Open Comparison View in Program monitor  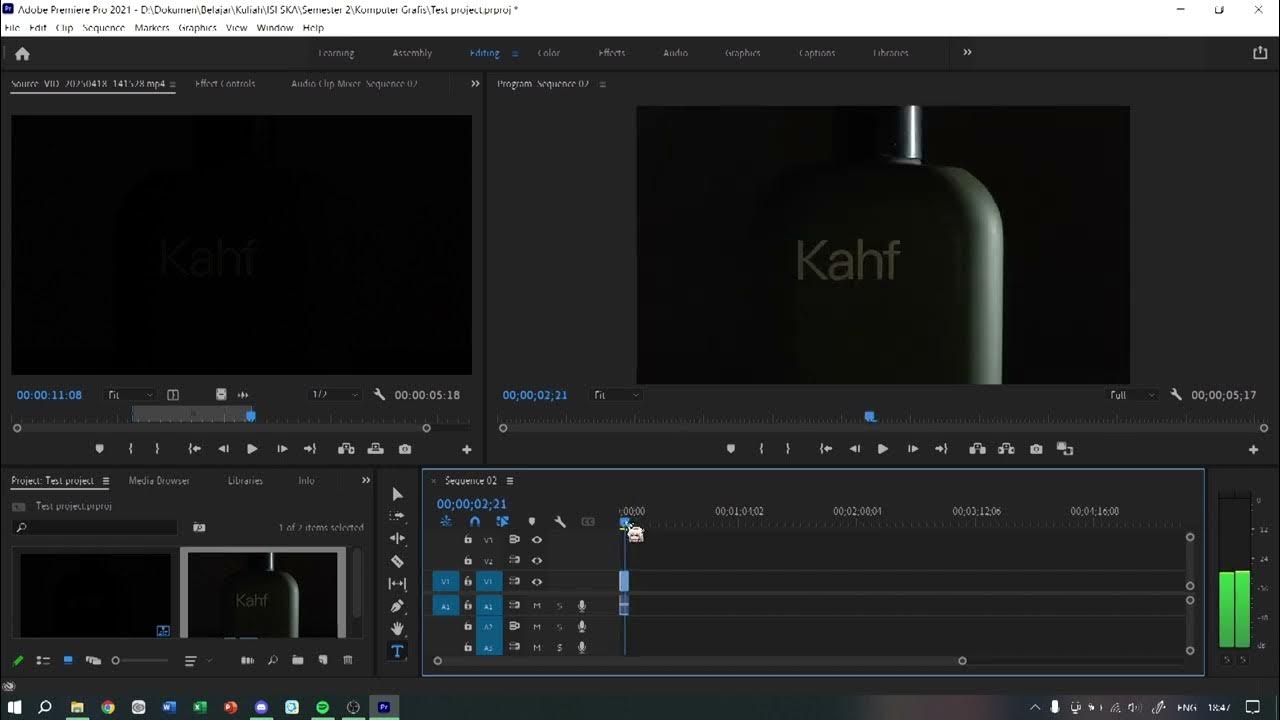(1065, 449)
